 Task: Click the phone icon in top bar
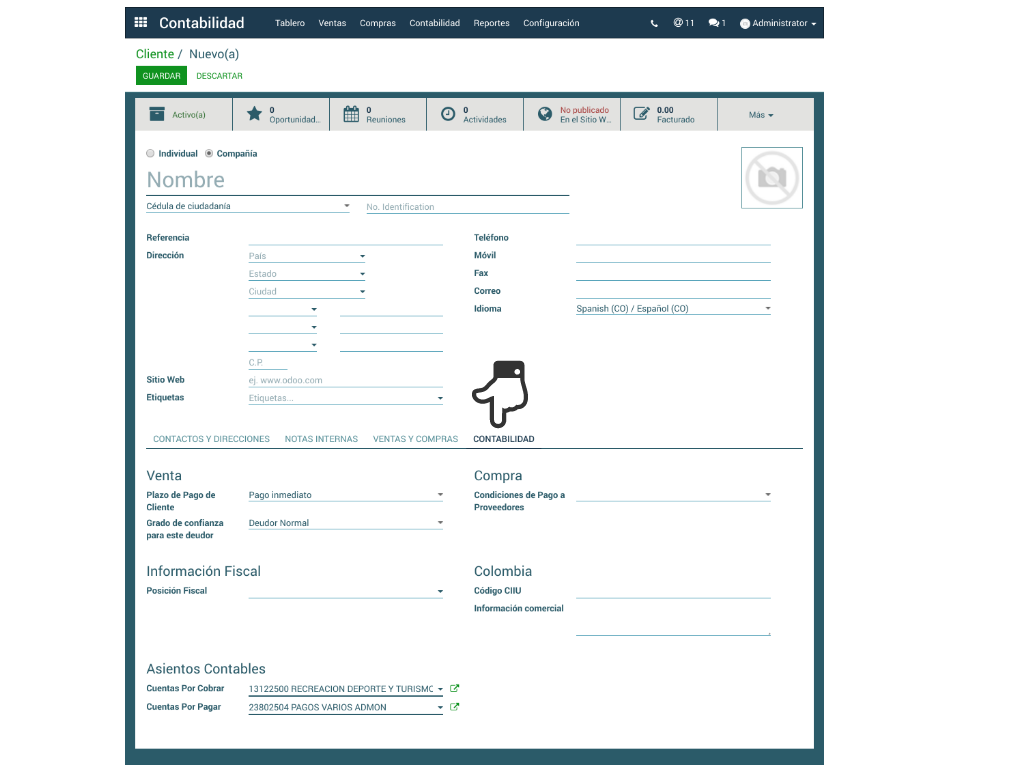pos(654,23)
